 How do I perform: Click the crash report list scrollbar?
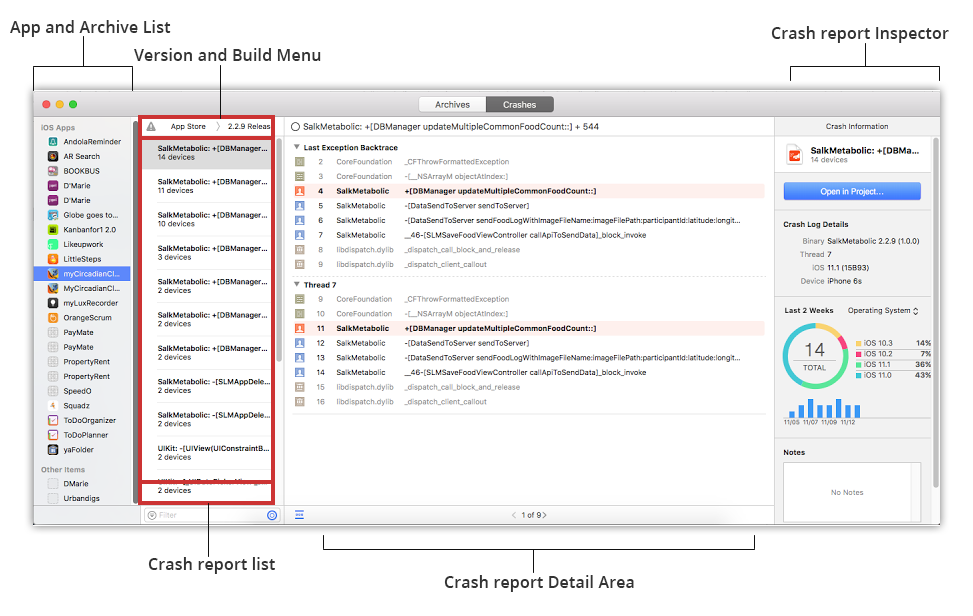279,251
